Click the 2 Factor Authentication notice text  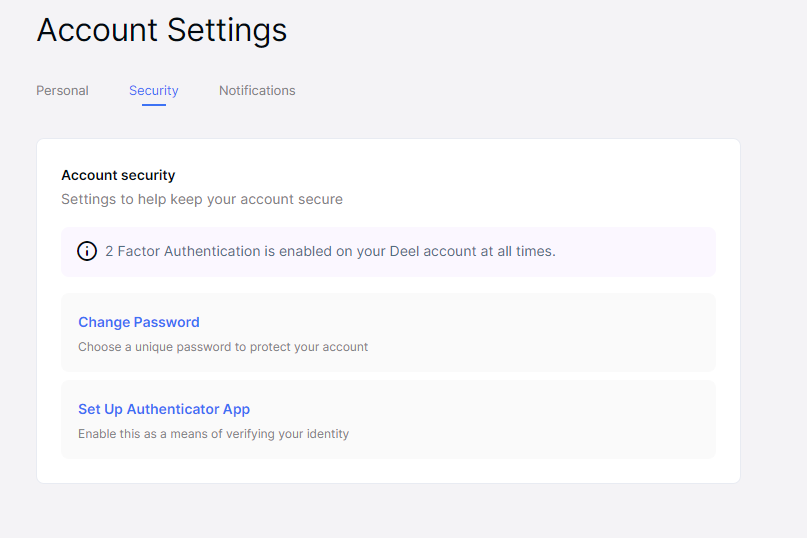click(x=330, y=251)
